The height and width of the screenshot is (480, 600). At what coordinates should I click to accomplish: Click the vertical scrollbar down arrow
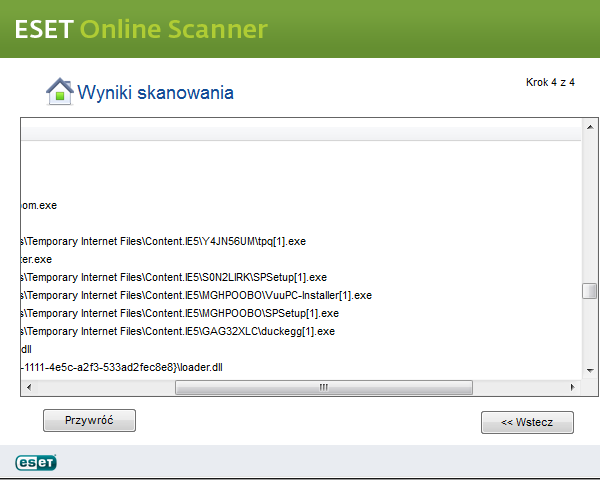(x=590, y=370)
